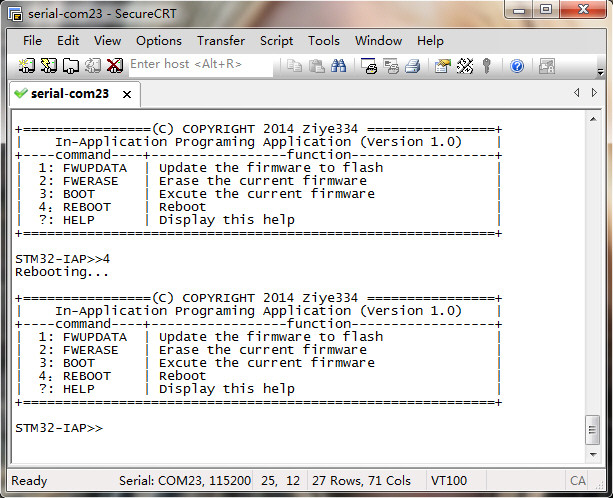Click the 'STM32-IAP>>4' terminal line
613x498 pixels.
click(63, 259)
